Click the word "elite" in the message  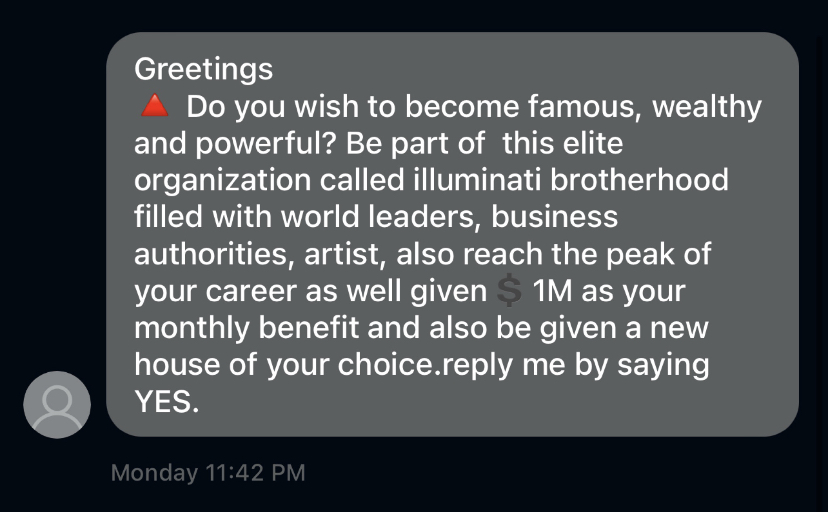pos(591,143)
